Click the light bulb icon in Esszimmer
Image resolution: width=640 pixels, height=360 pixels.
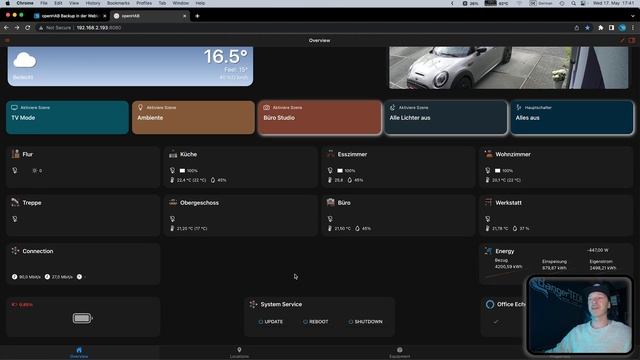pos(330,170)
